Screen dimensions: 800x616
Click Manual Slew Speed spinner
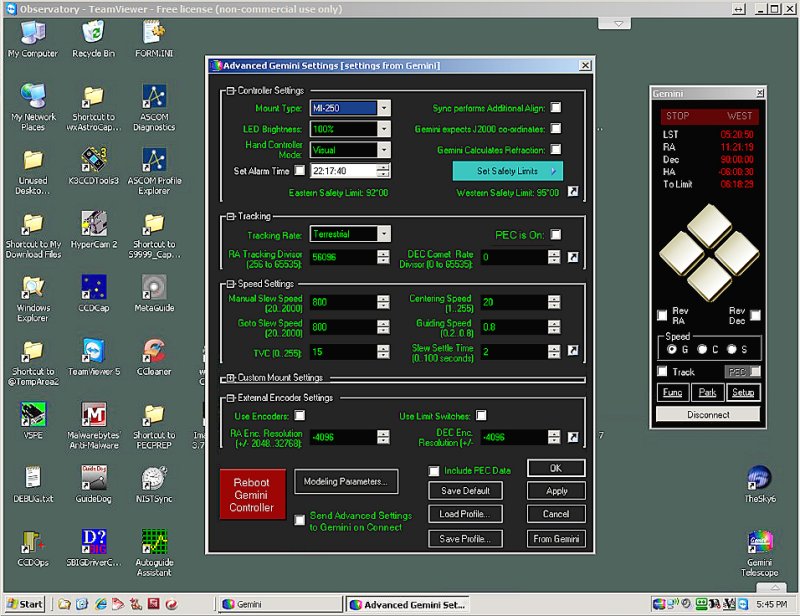click(383, 302)
